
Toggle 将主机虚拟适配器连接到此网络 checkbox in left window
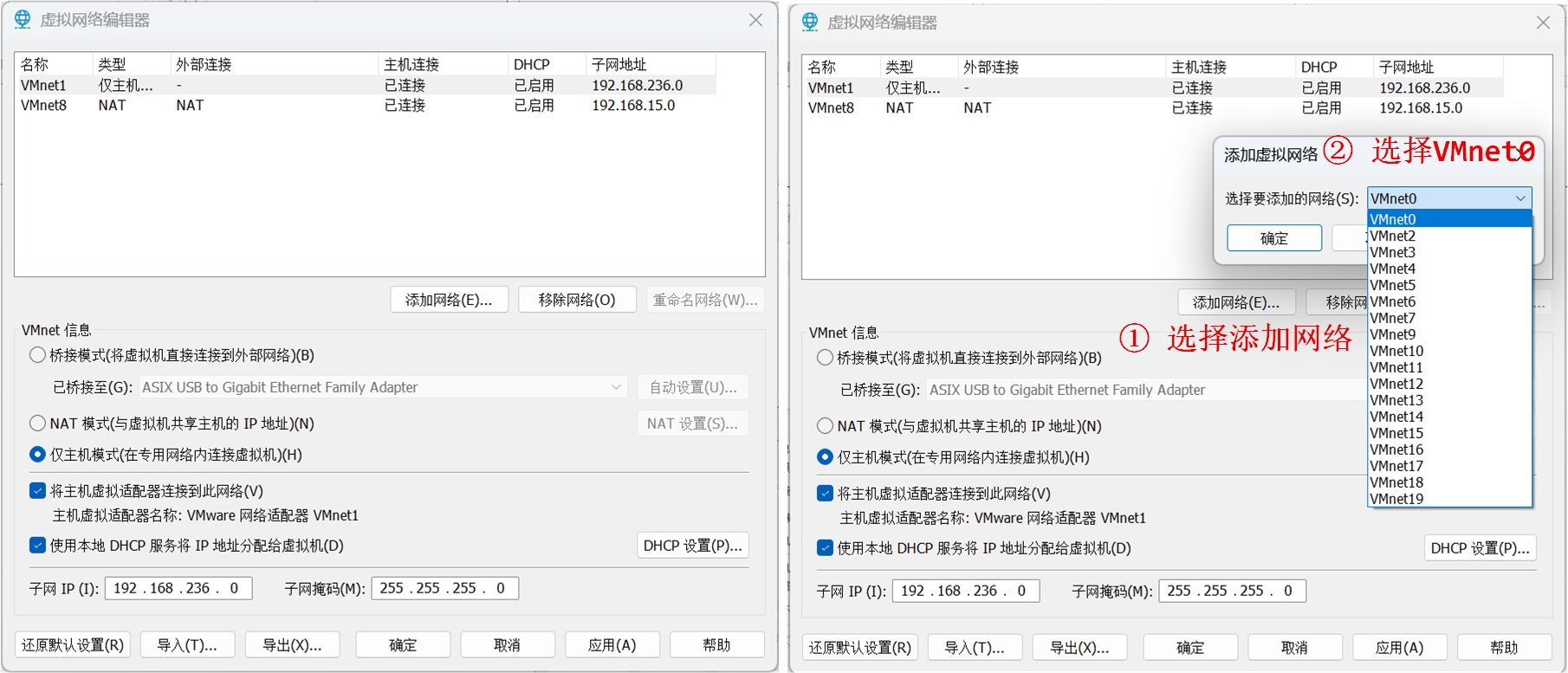coord(37,491)
